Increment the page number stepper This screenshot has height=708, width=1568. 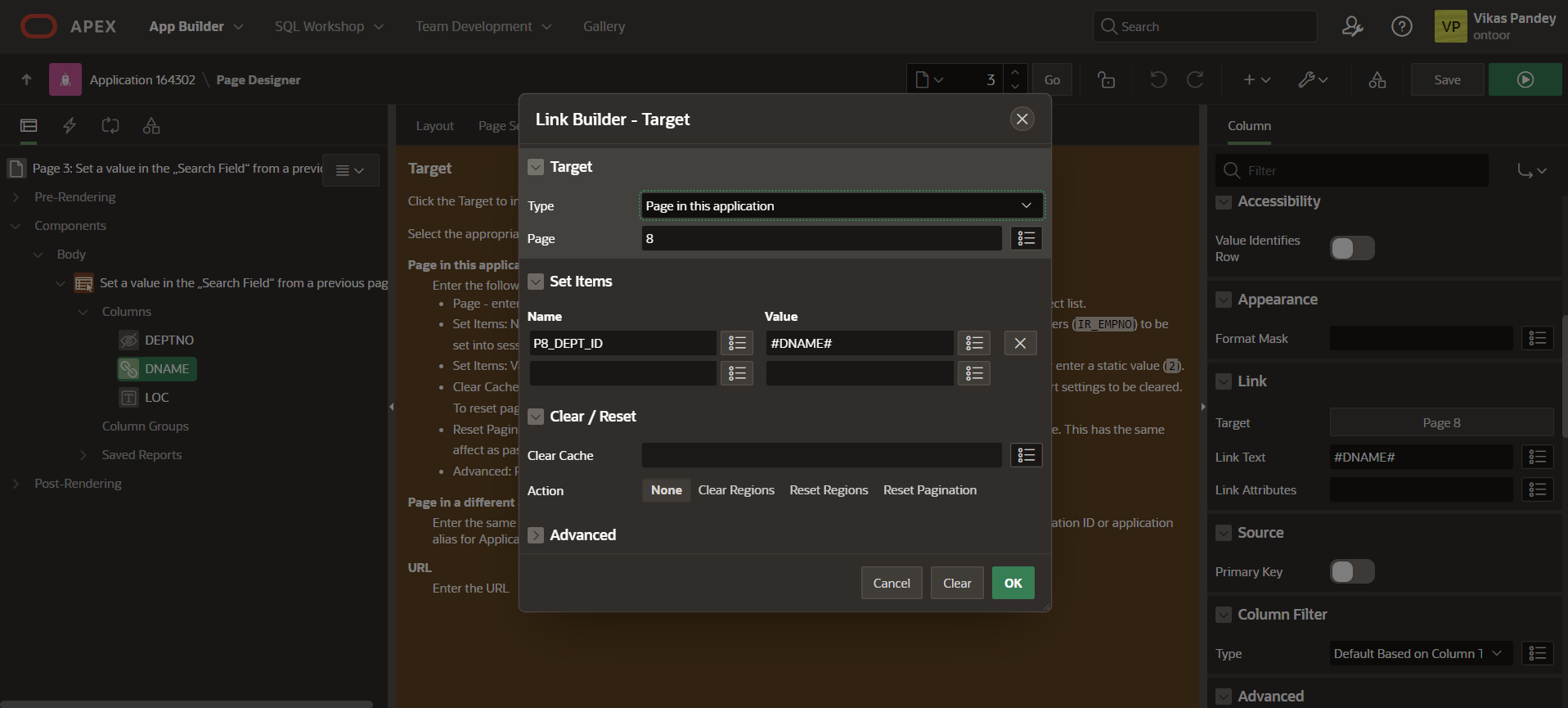tap(1015, 72)
